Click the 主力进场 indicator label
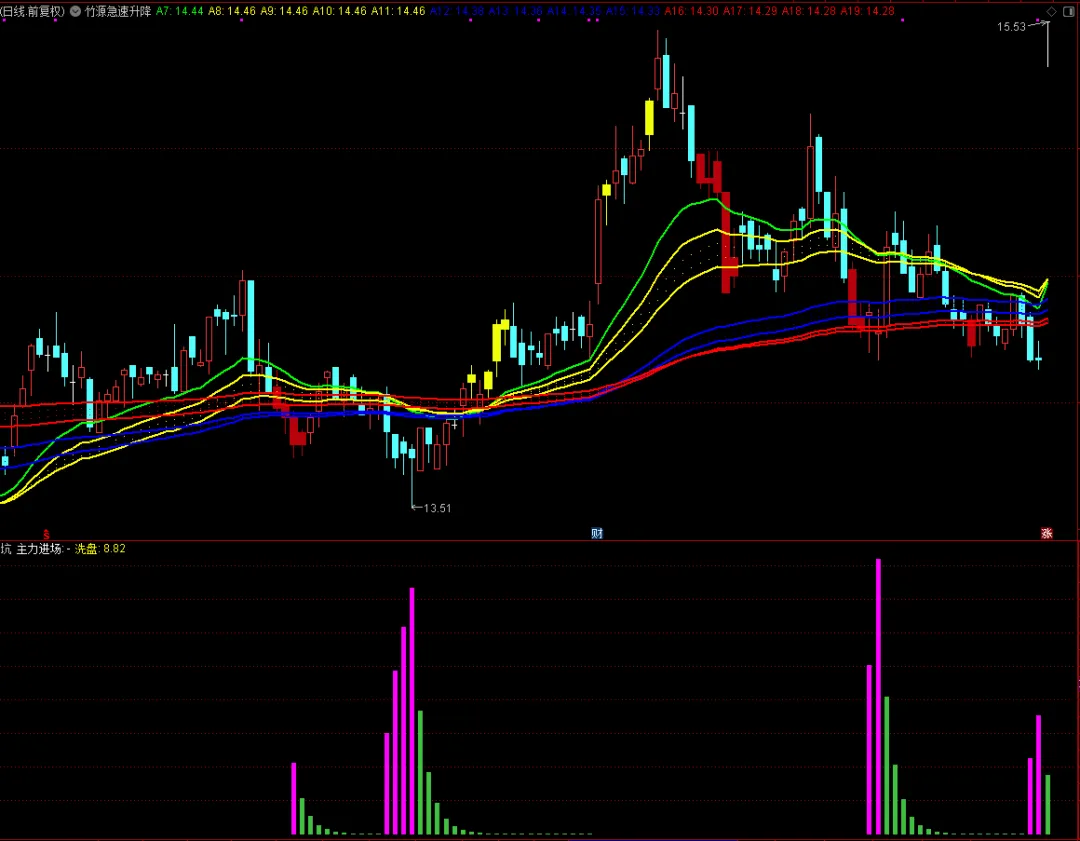This screenshot has width=1080, height=841. click(40, 549)
